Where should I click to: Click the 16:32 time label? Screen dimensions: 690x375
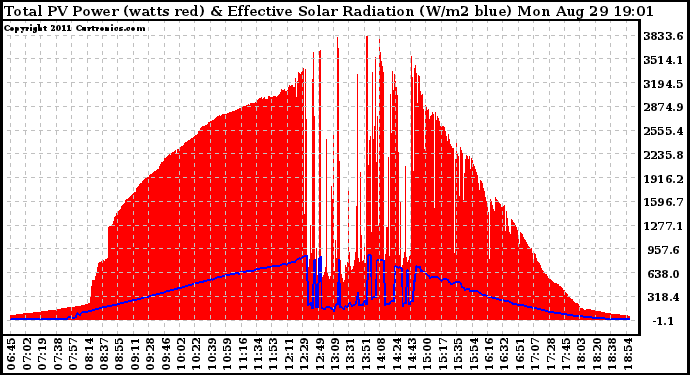click(504, 354)
